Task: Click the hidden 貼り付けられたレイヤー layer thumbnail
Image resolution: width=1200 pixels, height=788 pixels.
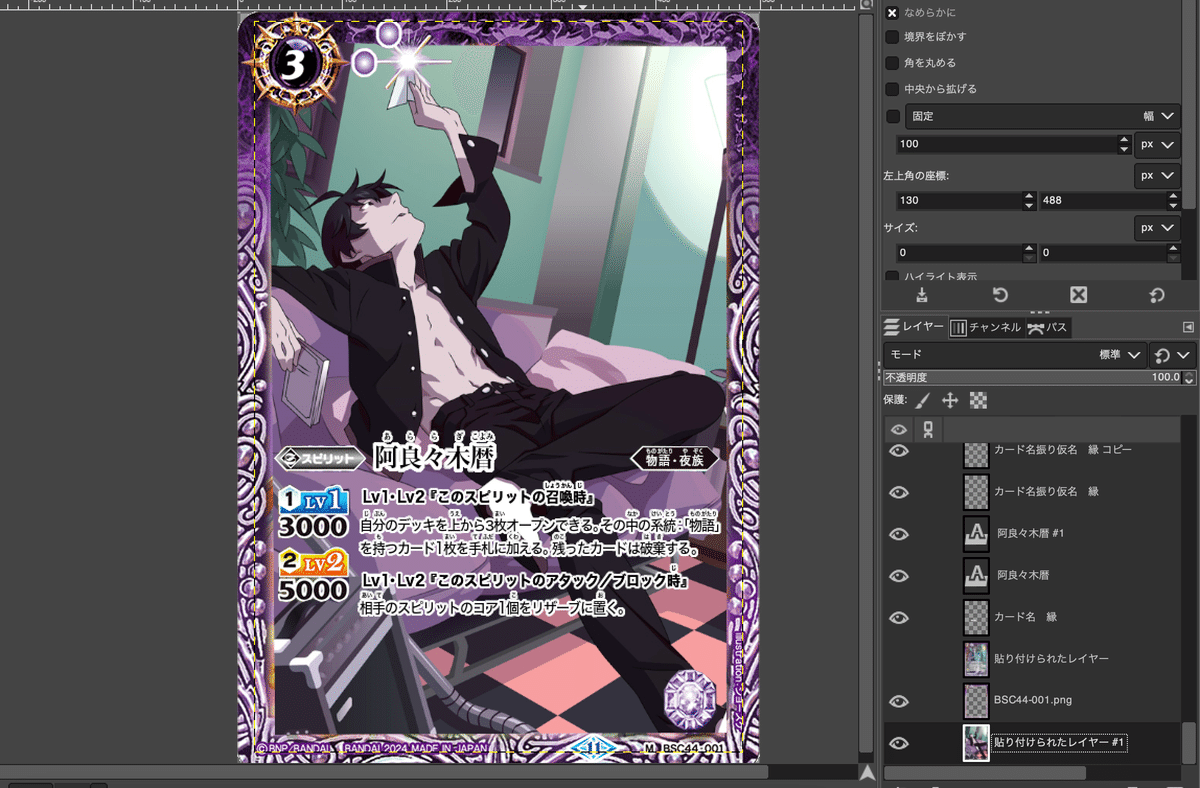Action: tap(976, 659)
